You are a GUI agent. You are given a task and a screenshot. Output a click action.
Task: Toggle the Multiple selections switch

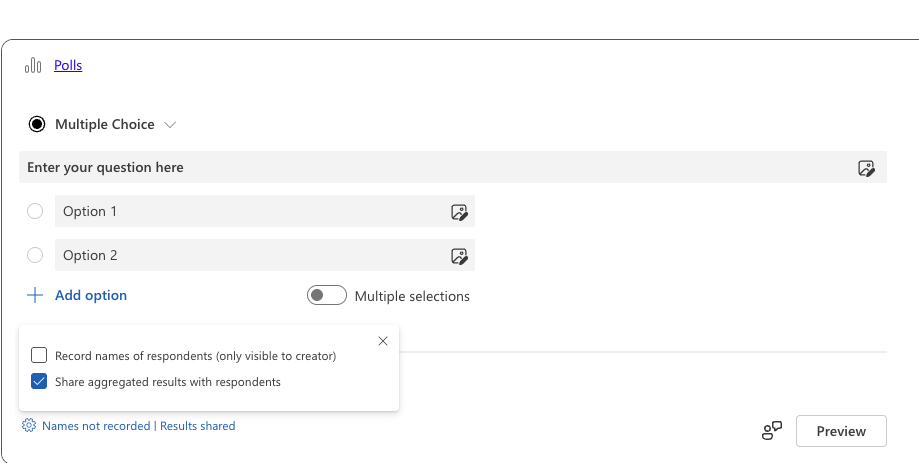[326, 295]
